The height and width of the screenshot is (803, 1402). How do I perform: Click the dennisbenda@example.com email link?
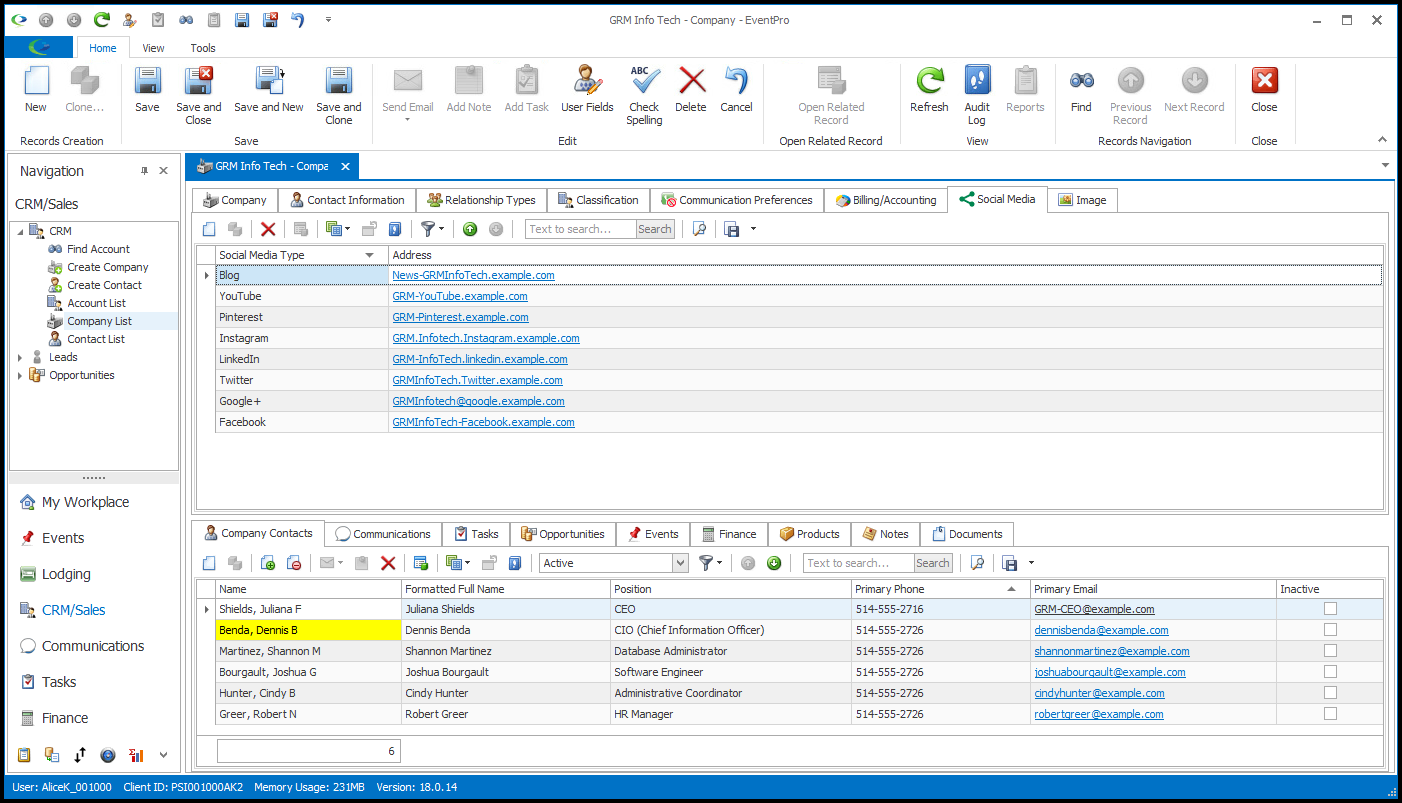[x=1101, y=630]
